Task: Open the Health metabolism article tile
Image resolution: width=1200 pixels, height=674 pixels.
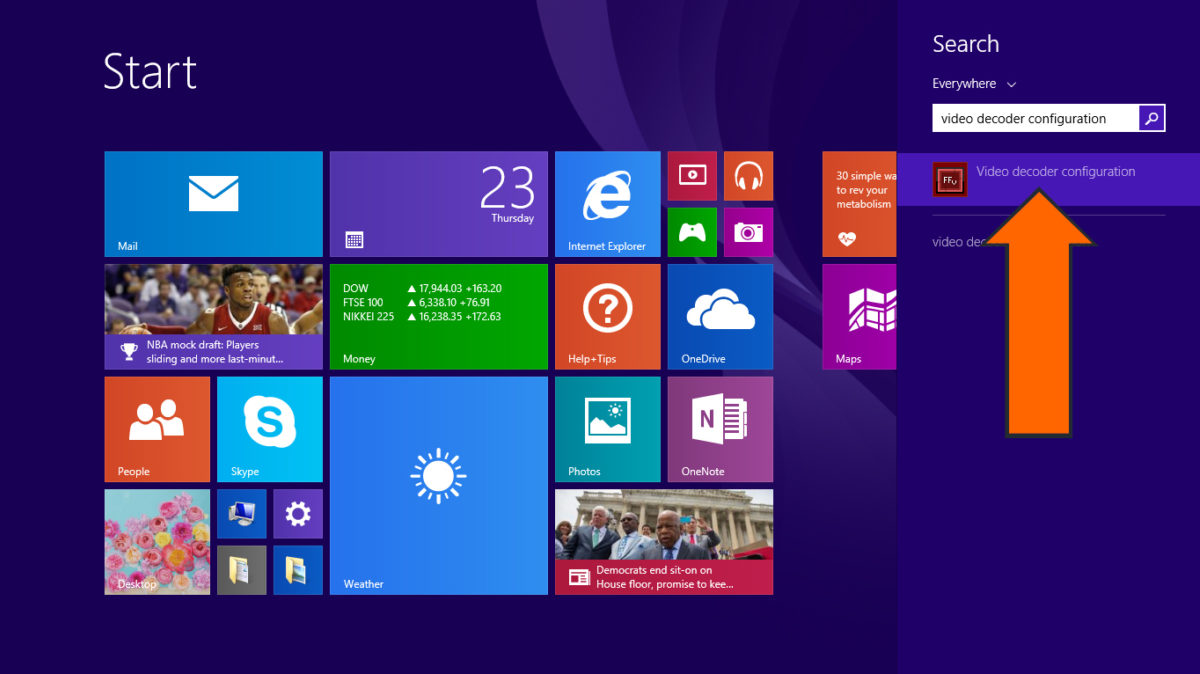Action: click(859, 204)
